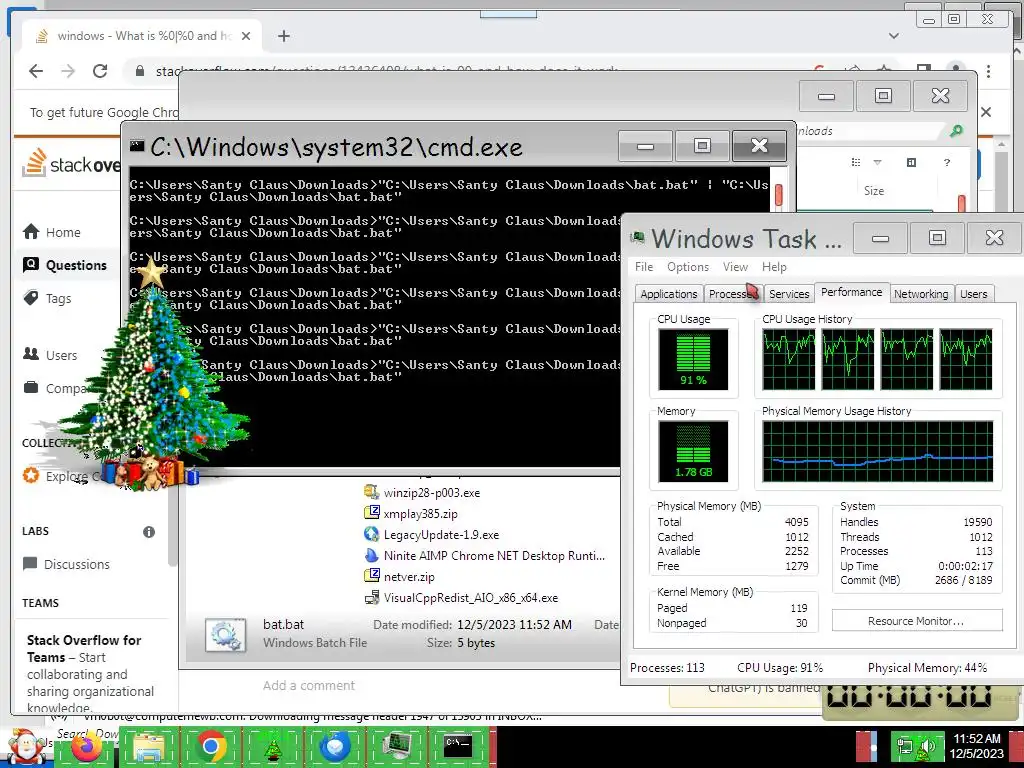This screenshot has height=768, width=1024.
Task: Open the File Explorer taskbar icon
Action: pos(148,748)
